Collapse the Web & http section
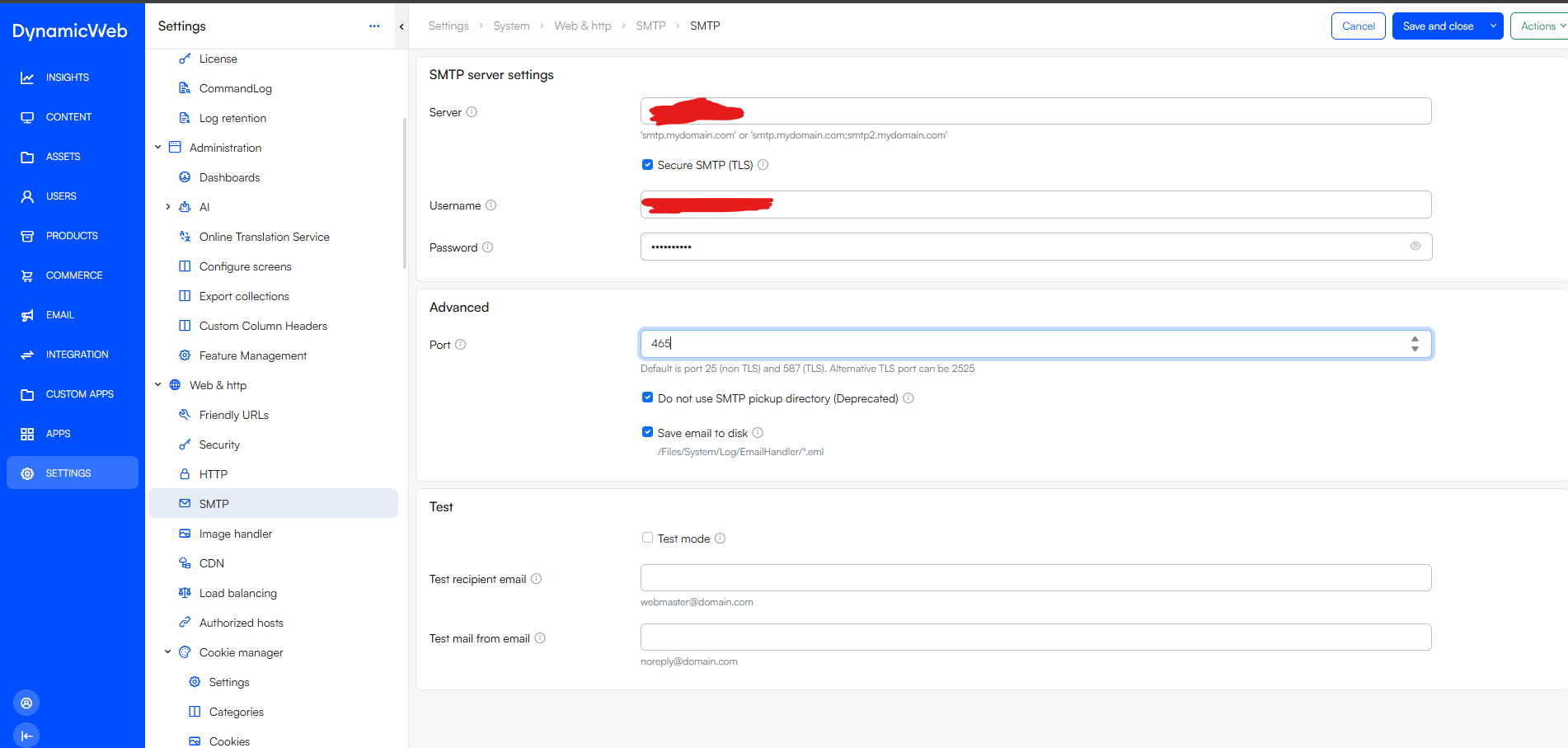 pos(158,385)
